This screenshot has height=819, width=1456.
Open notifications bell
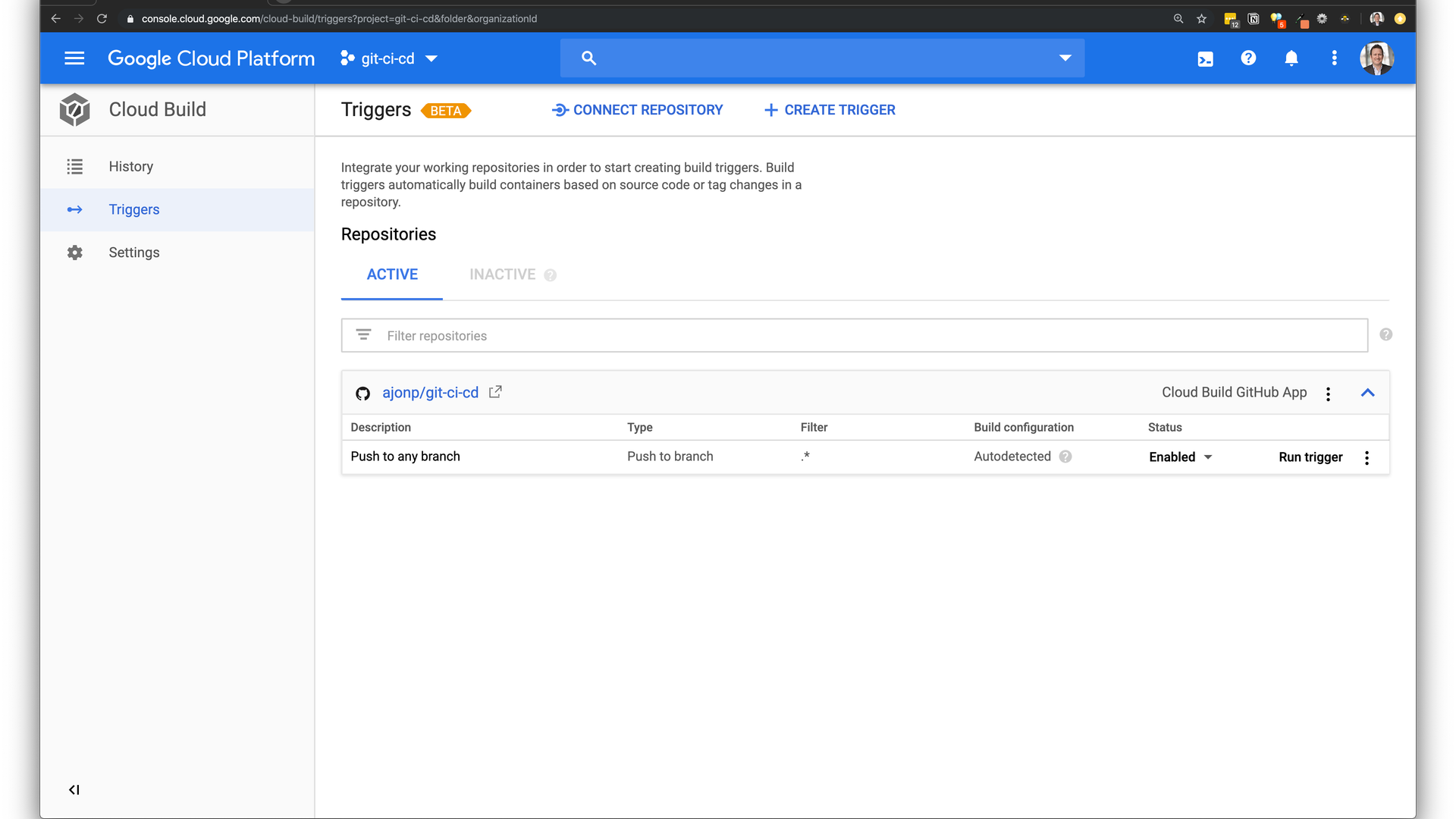click(1291, 58)
